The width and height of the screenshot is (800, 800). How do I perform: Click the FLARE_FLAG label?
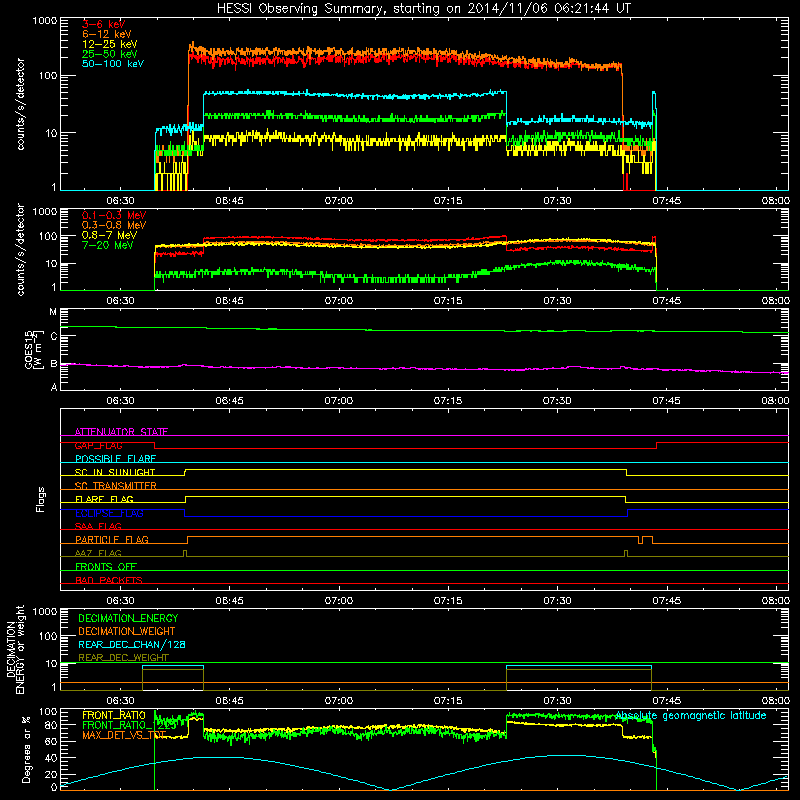point(104,499)
